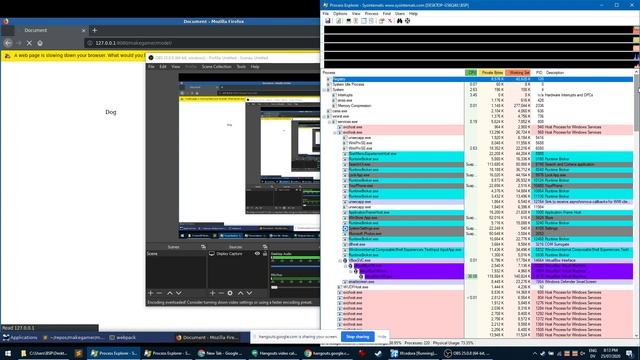Move source up in OBS Sources panel

point(240,293)
